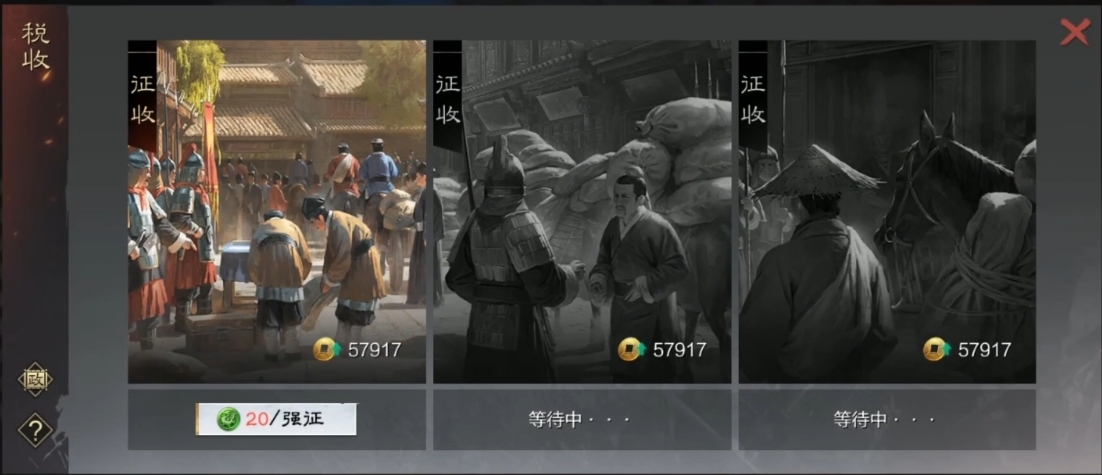The image size is (1102, 475).
Task: Click the right card's 等待中 status bar
Action: [x=887, y=419]
